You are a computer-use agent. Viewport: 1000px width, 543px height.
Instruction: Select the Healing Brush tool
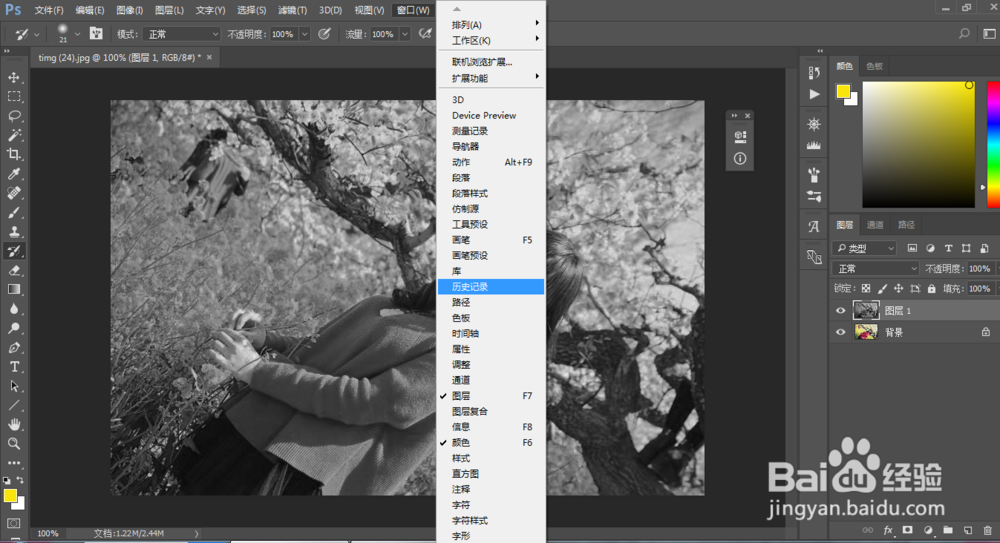pyautogui.click(x=14, y=193)
